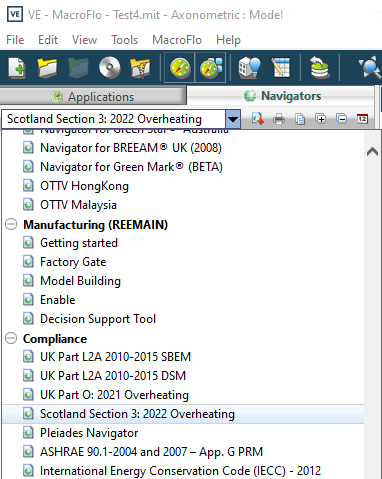The width and height of the screenshot is (382, 479).
Task: Click the database refresh icon
Action: coord(319,68)
